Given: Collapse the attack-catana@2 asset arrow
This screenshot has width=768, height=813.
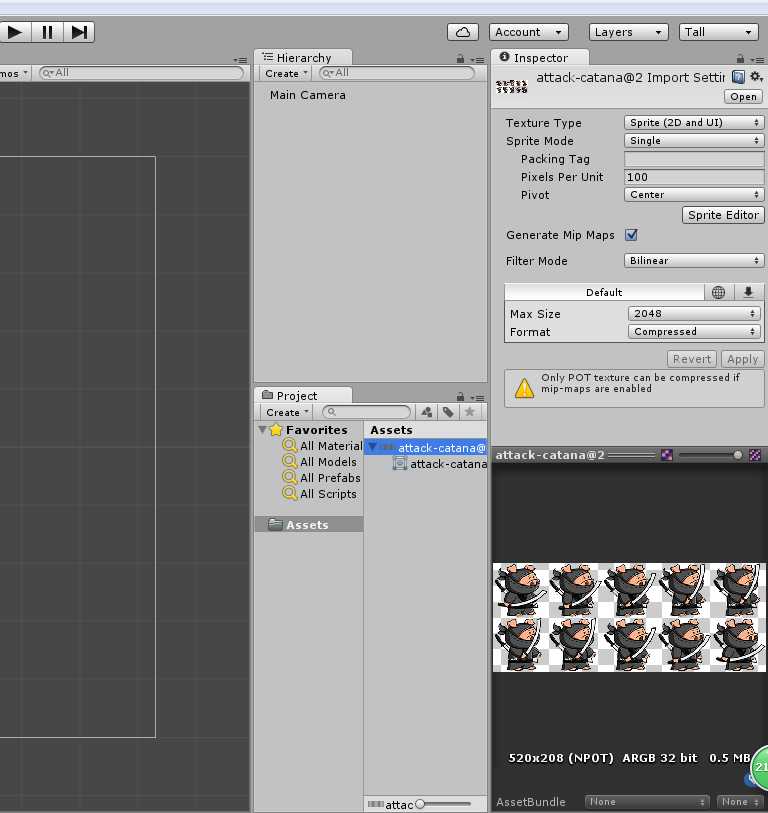Looking at the screenshot, I should coord(372,447).
